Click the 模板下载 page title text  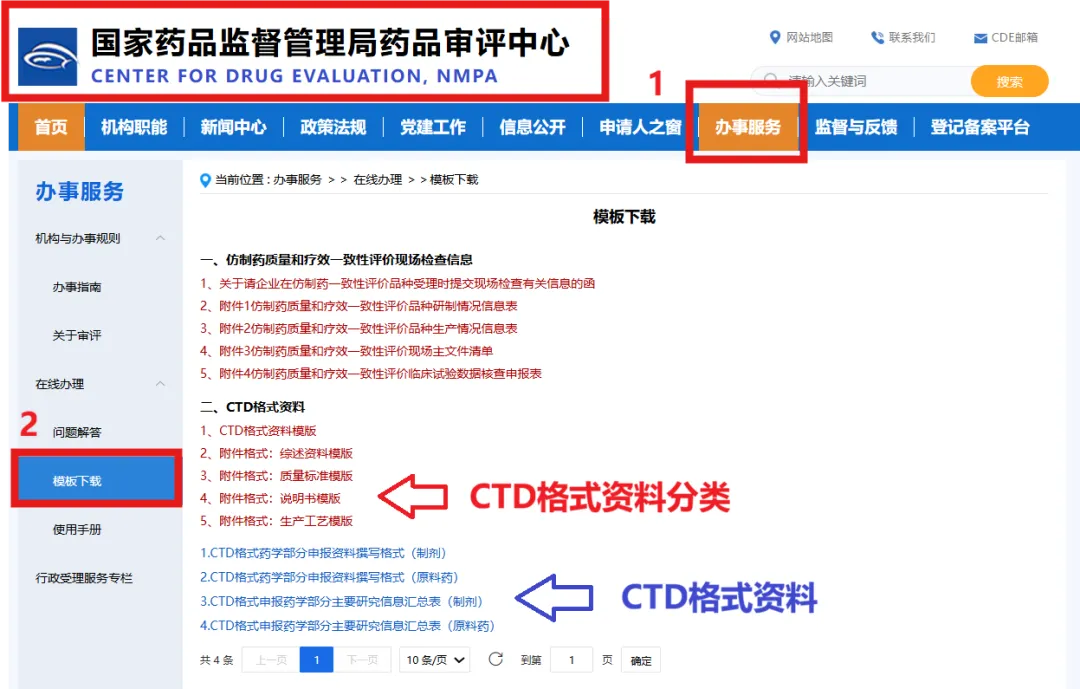coord(624,217)
